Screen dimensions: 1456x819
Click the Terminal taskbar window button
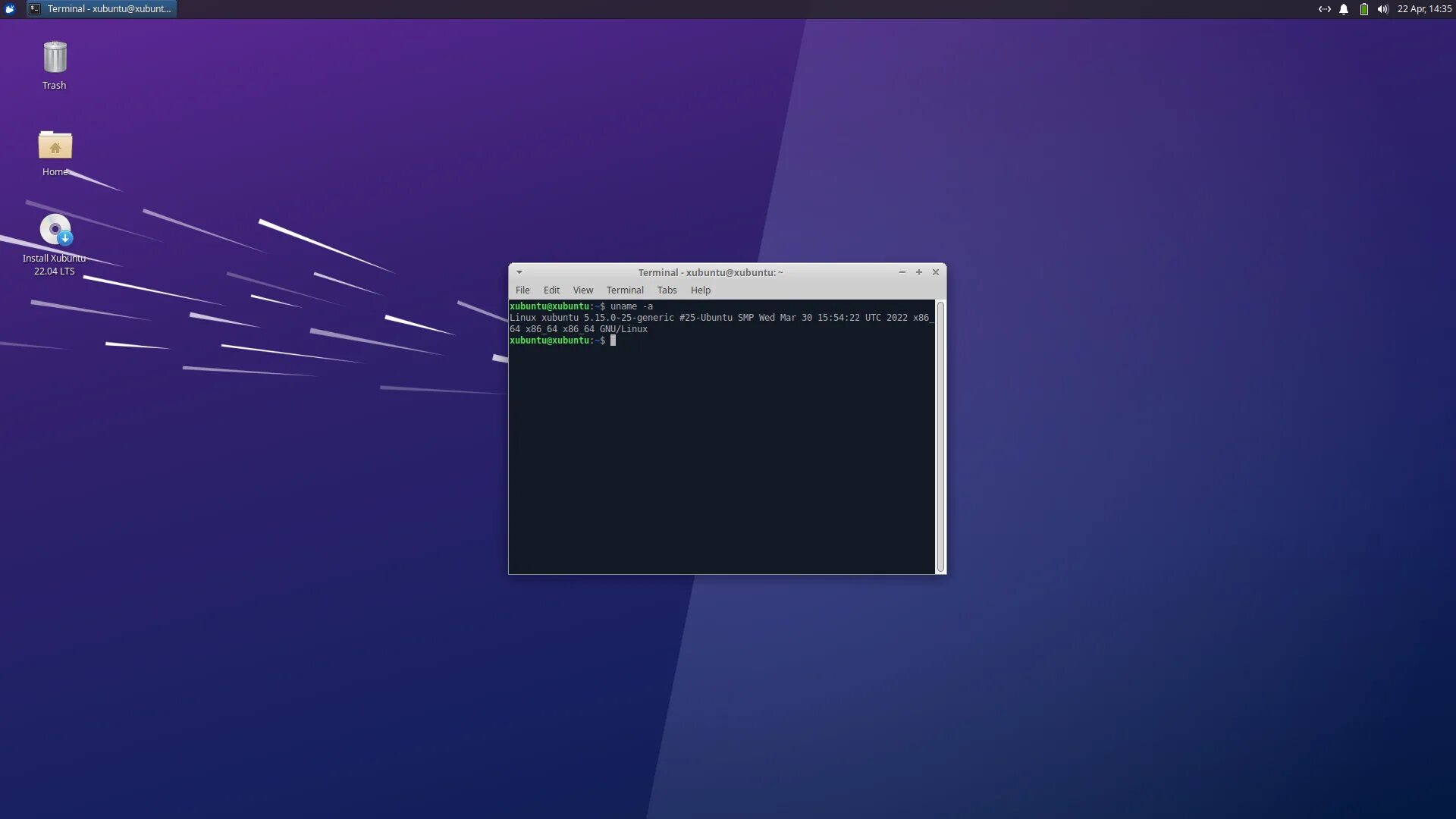pos(102,9)
